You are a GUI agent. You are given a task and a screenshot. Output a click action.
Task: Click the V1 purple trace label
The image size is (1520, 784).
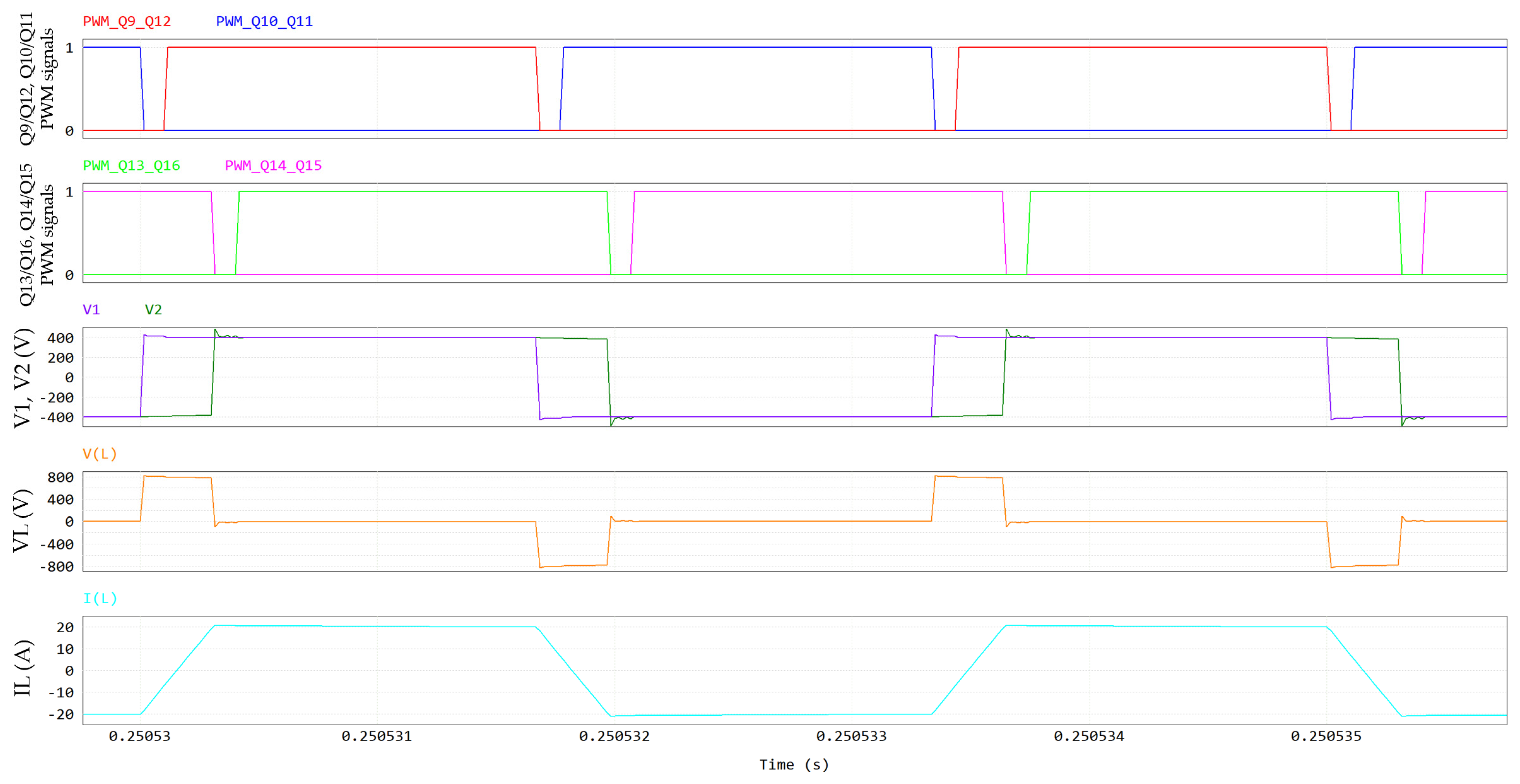coord(91,310)
